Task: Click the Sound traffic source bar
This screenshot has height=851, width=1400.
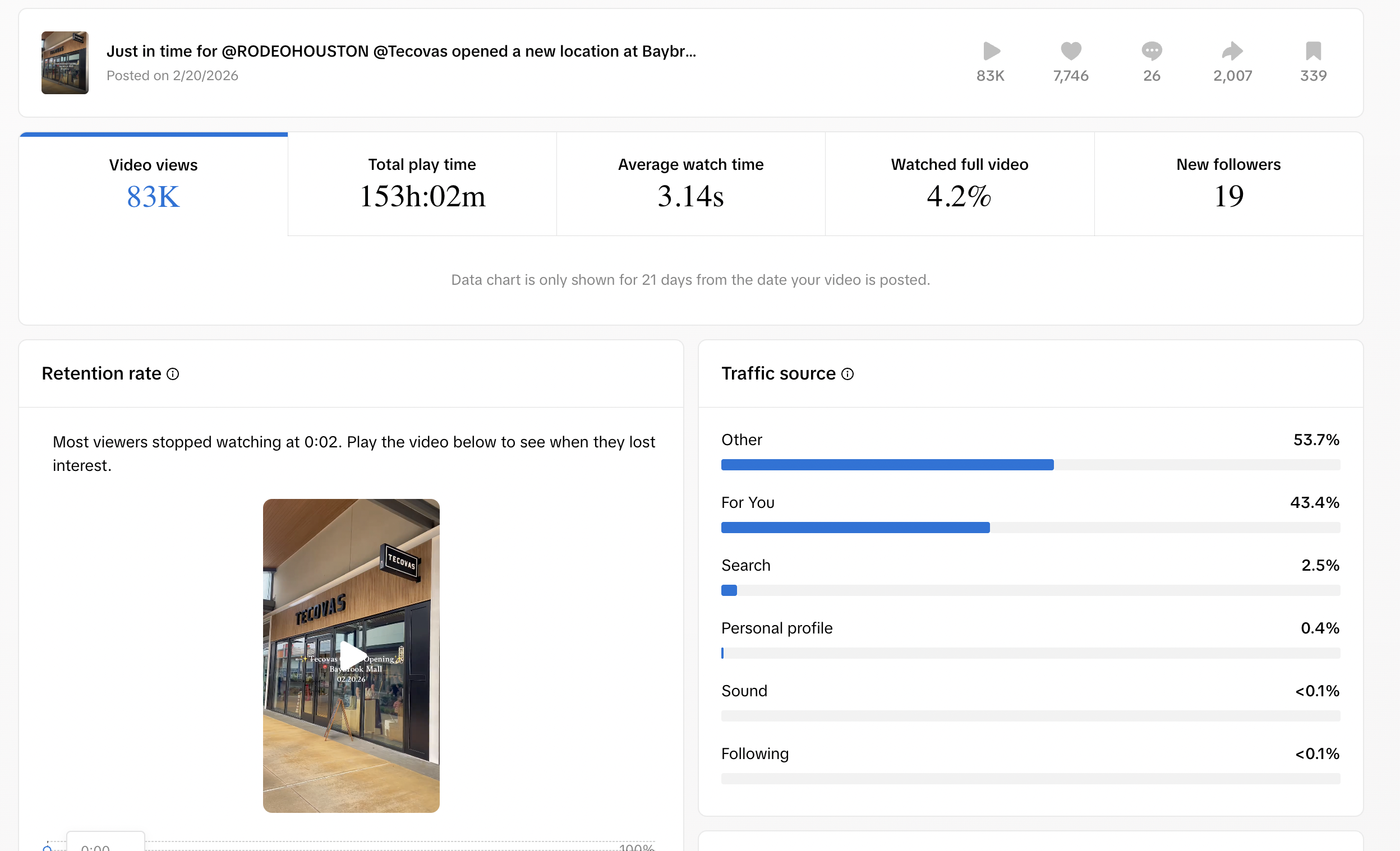Action: (1030, 716)
